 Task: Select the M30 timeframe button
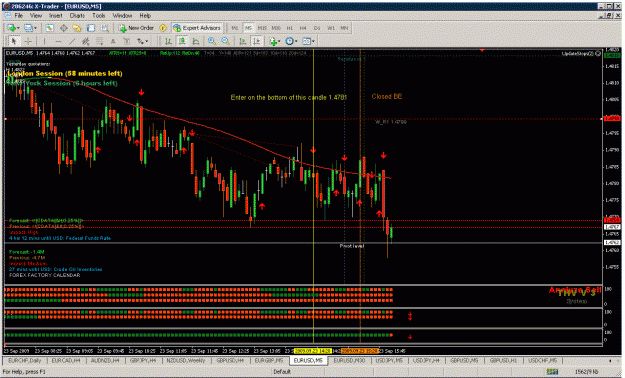pos(276,28)
